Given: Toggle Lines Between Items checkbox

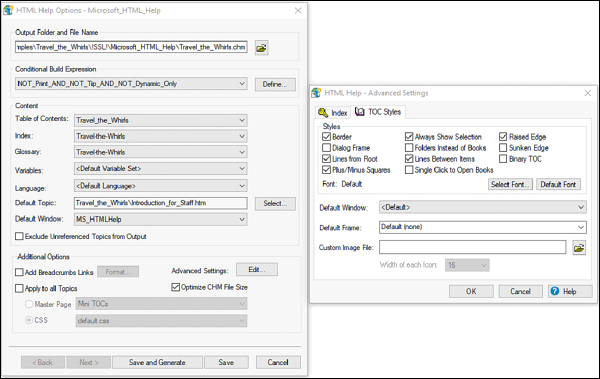Looking at the screenshot, I should (x=409, y=159).
